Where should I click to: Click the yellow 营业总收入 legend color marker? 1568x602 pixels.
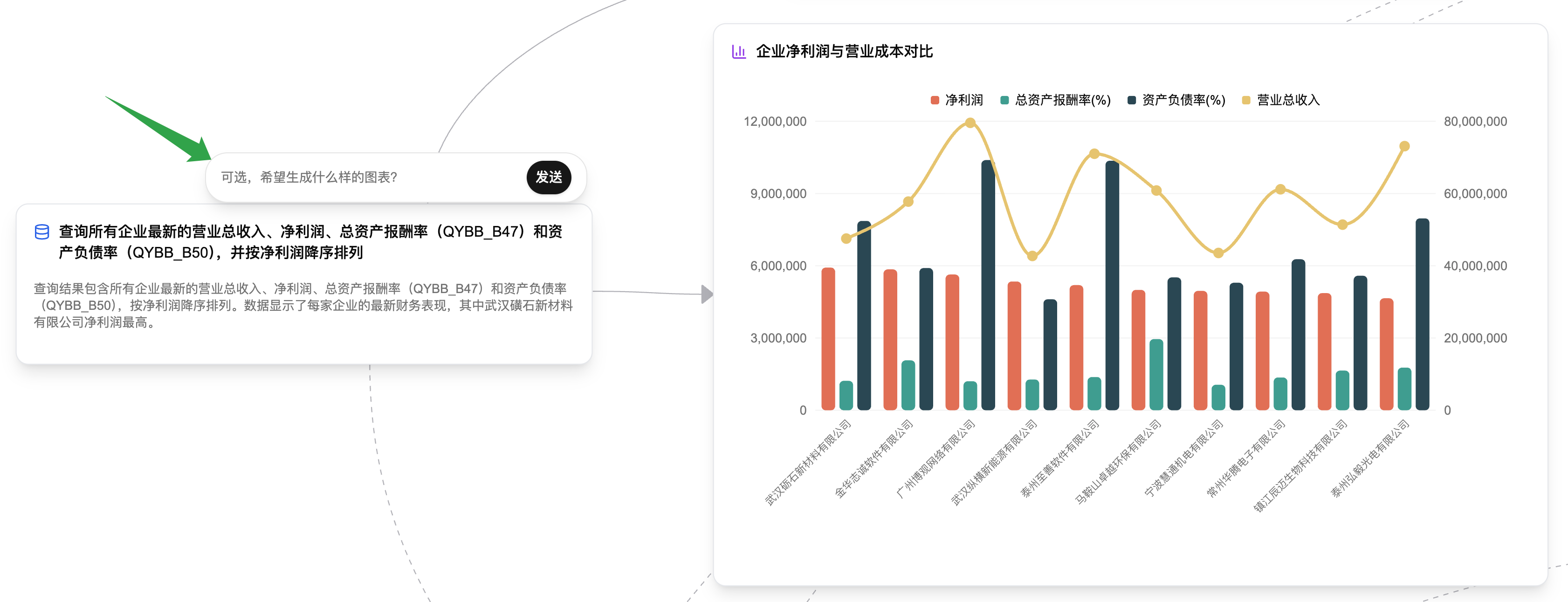[1246, 101]
